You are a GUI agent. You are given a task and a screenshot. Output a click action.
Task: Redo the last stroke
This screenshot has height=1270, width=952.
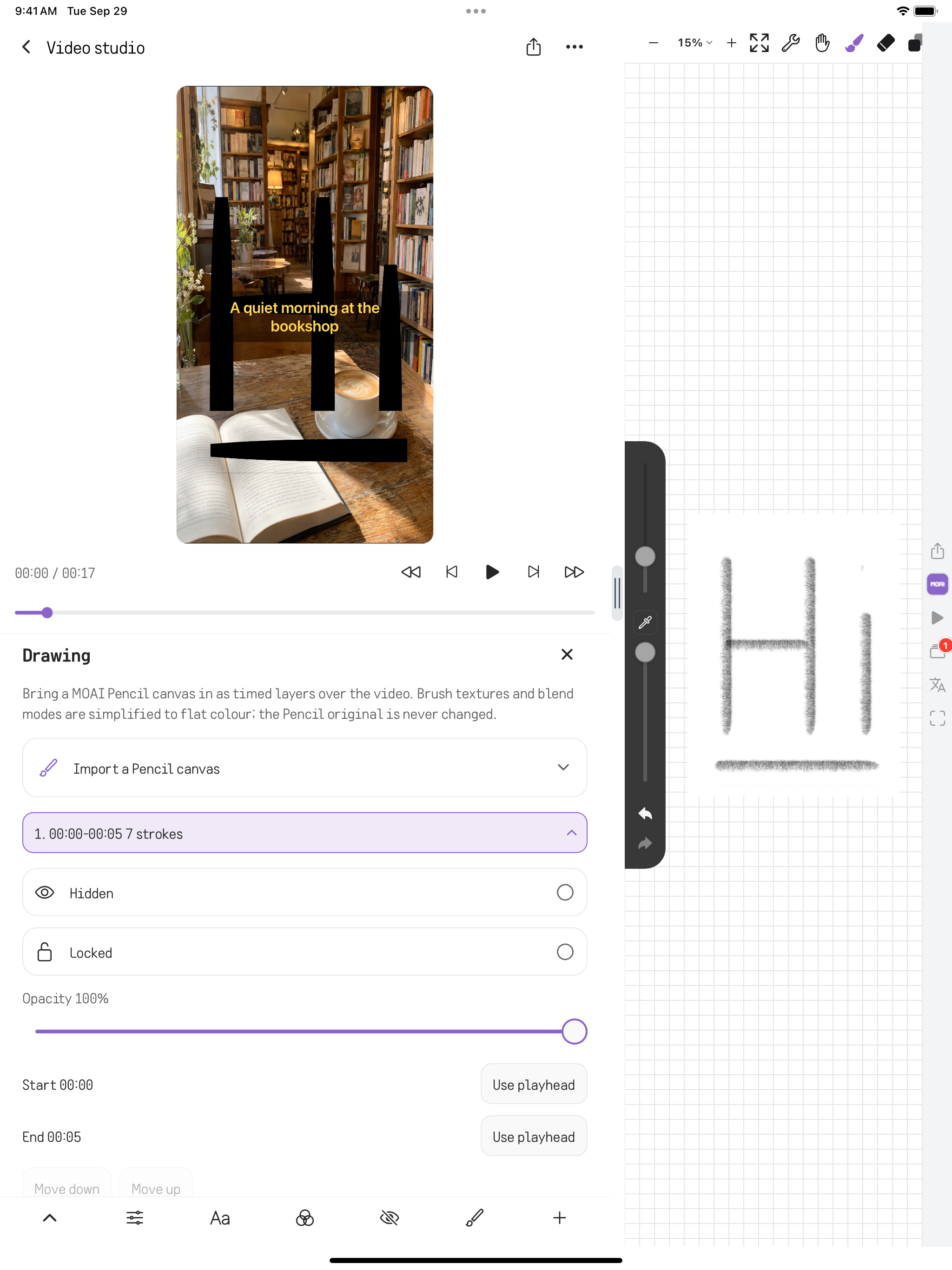coord(645,843)
